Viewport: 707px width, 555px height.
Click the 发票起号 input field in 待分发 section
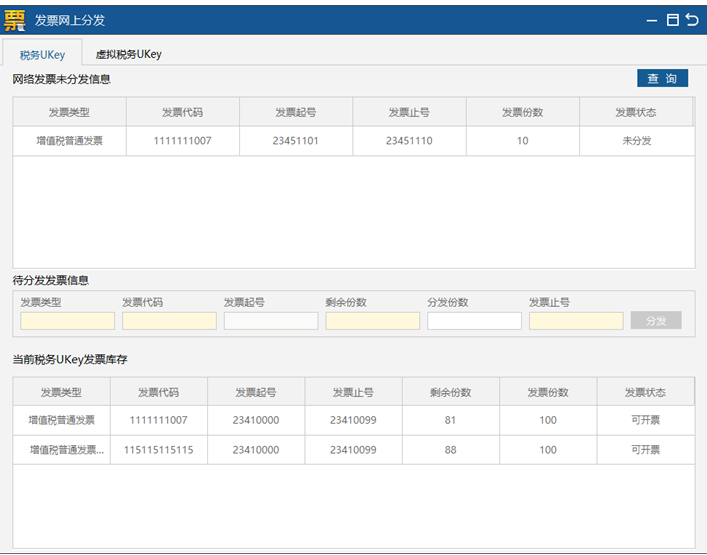[x=271, y=321]
